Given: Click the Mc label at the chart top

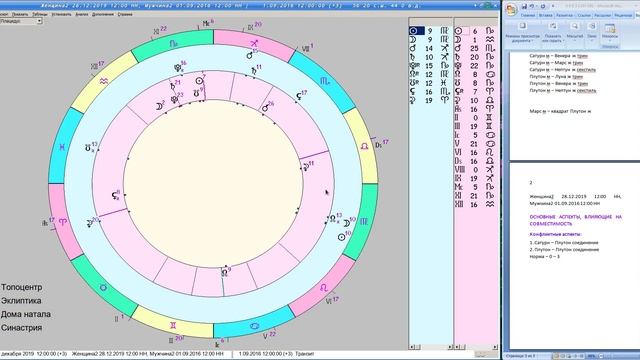Looking at the screenshot, I should (208, 23).
